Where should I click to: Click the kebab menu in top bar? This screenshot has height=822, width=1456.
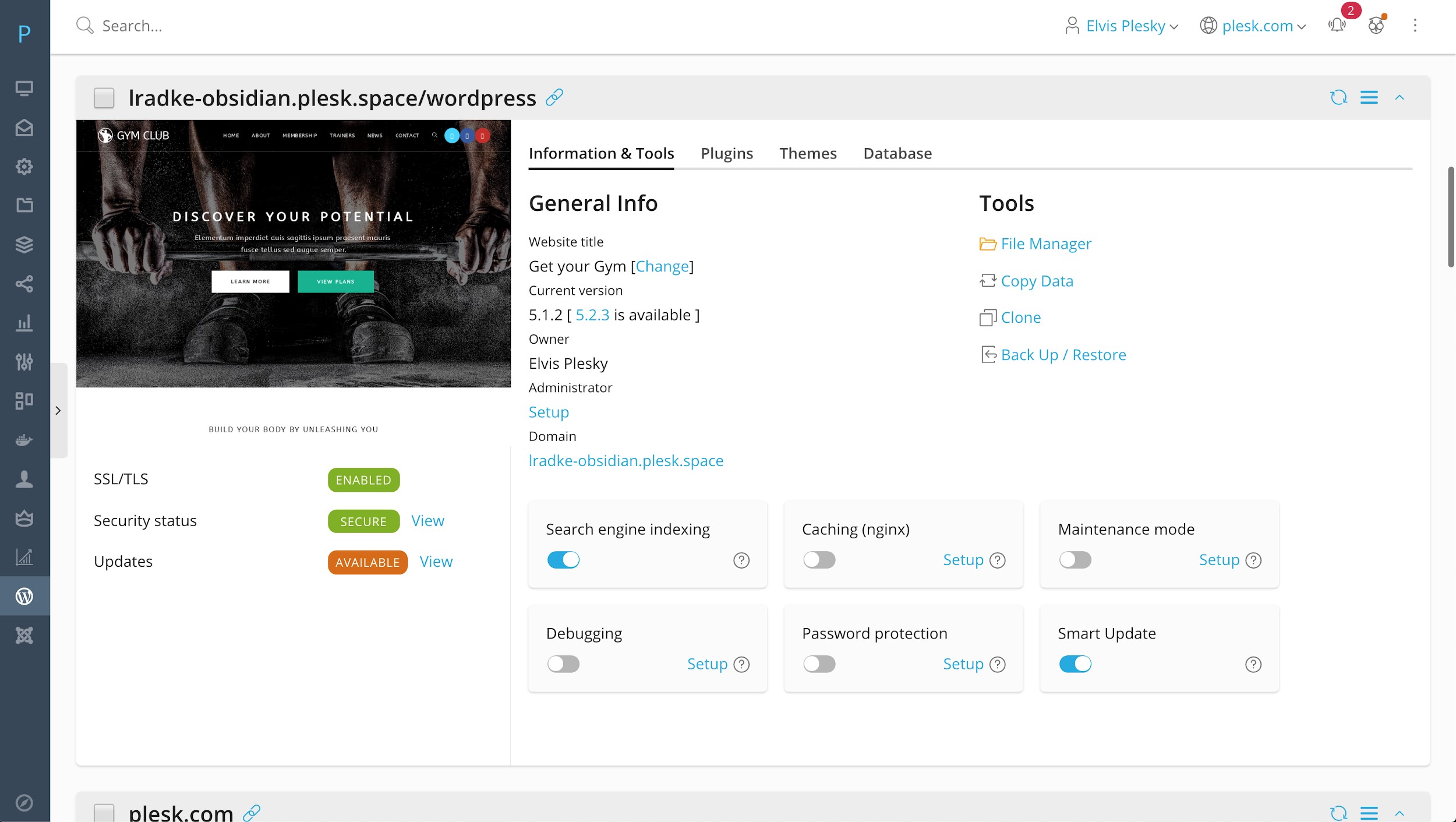tap(1415, 25)
